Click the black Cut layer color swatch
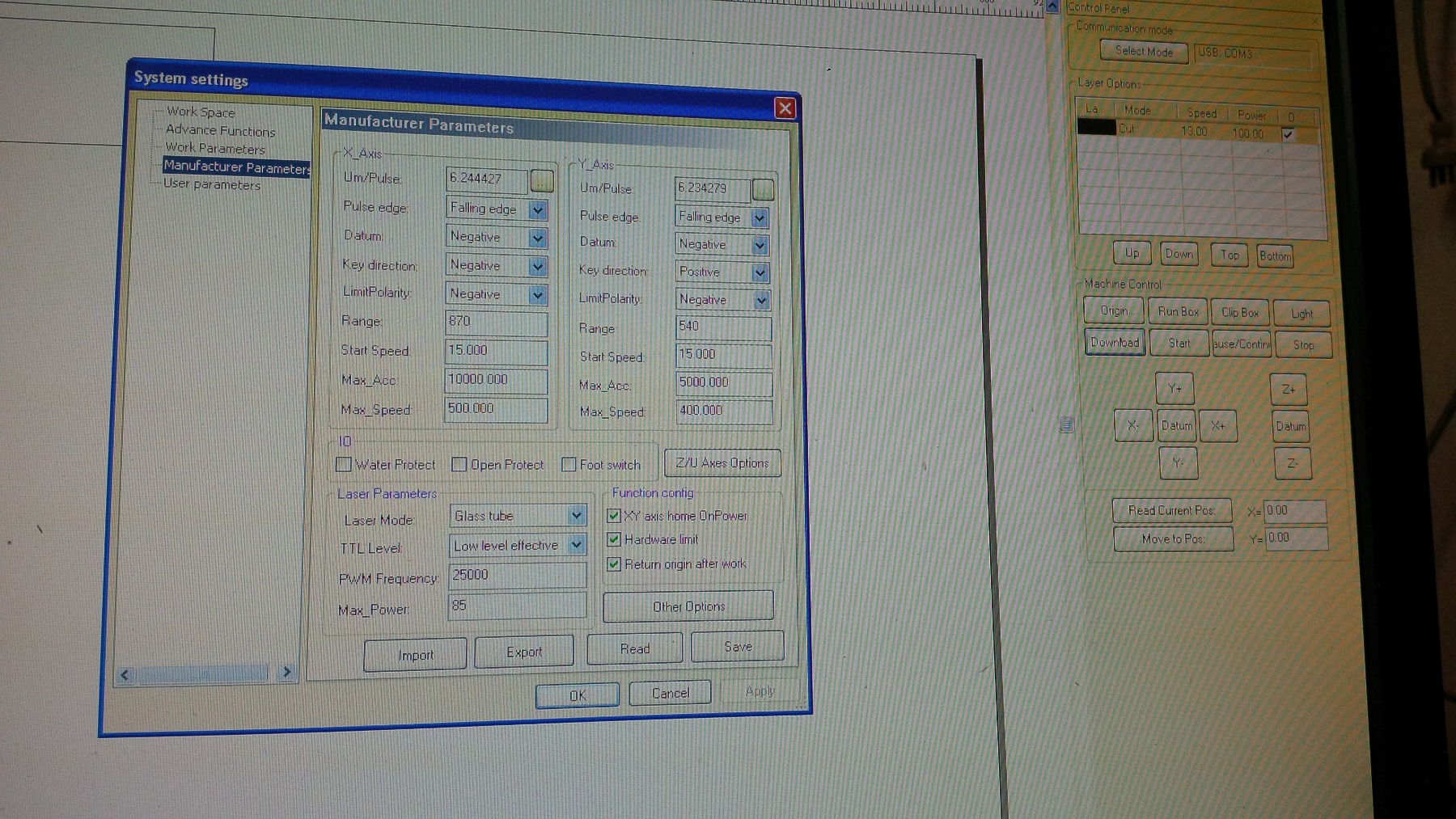1456x819 pixels. click(1096, 128)
